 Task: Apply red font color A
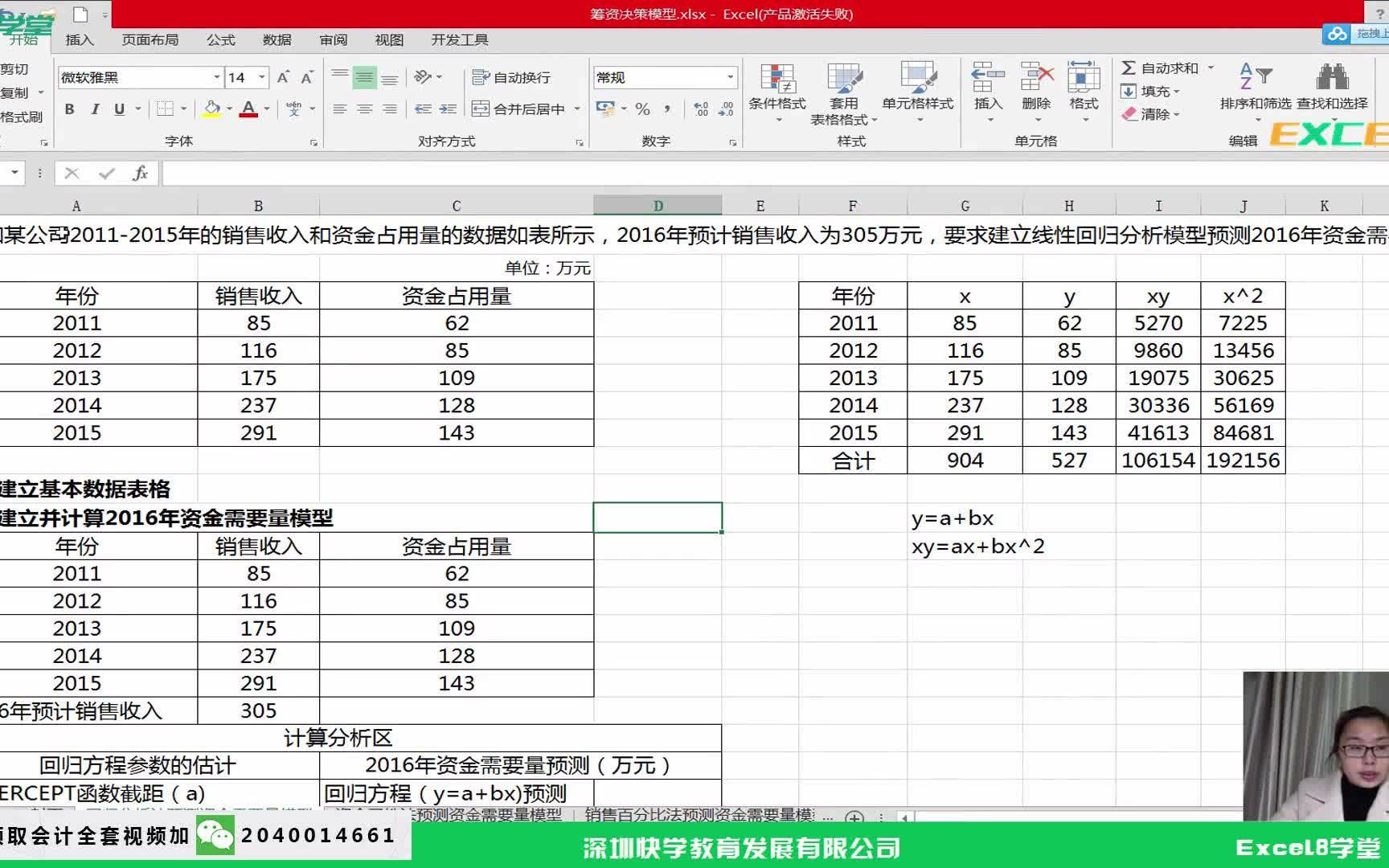(x=248, y=109)
